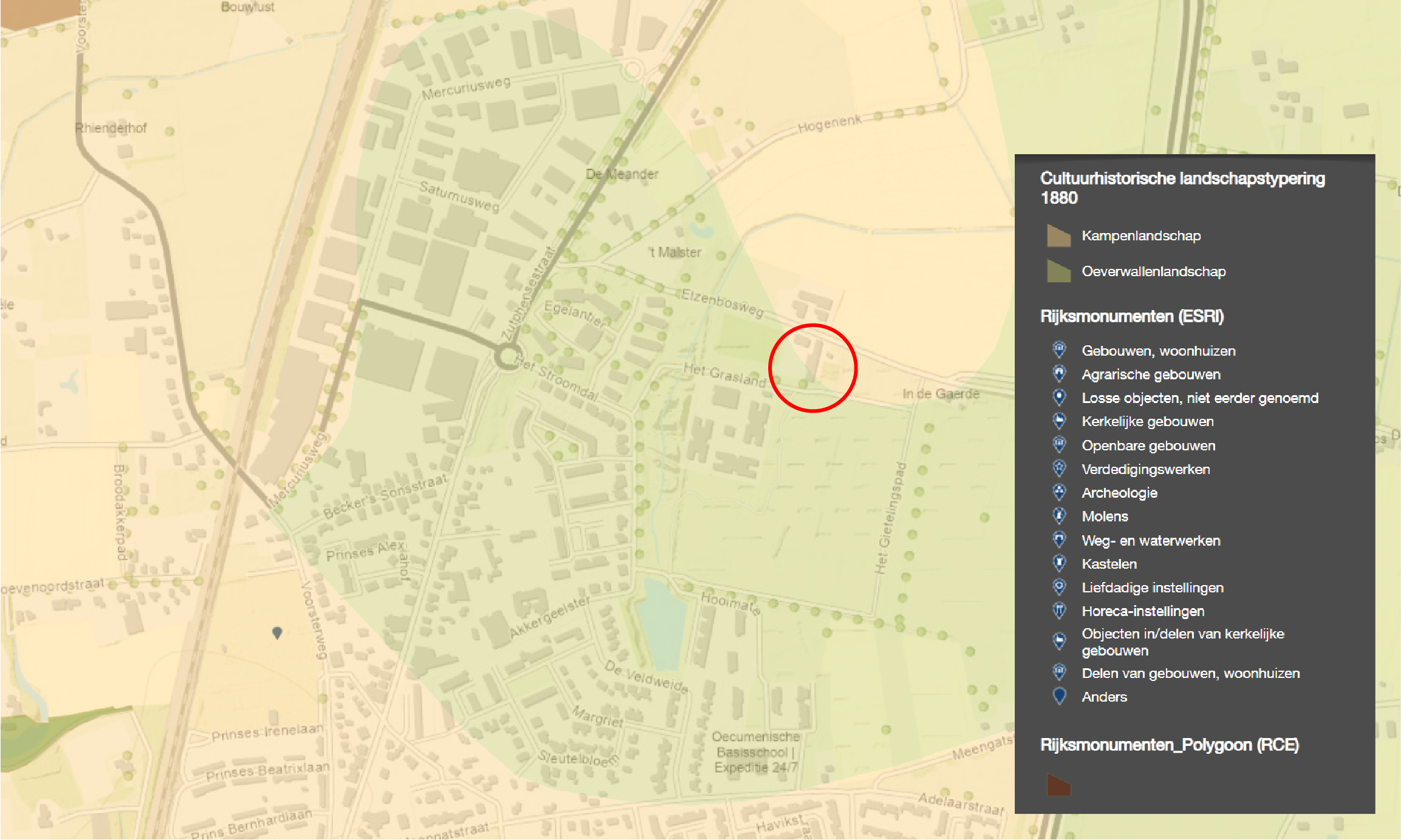
Task: Click the Weg- en waterwerken legend icon
Action: (1059, 540)
